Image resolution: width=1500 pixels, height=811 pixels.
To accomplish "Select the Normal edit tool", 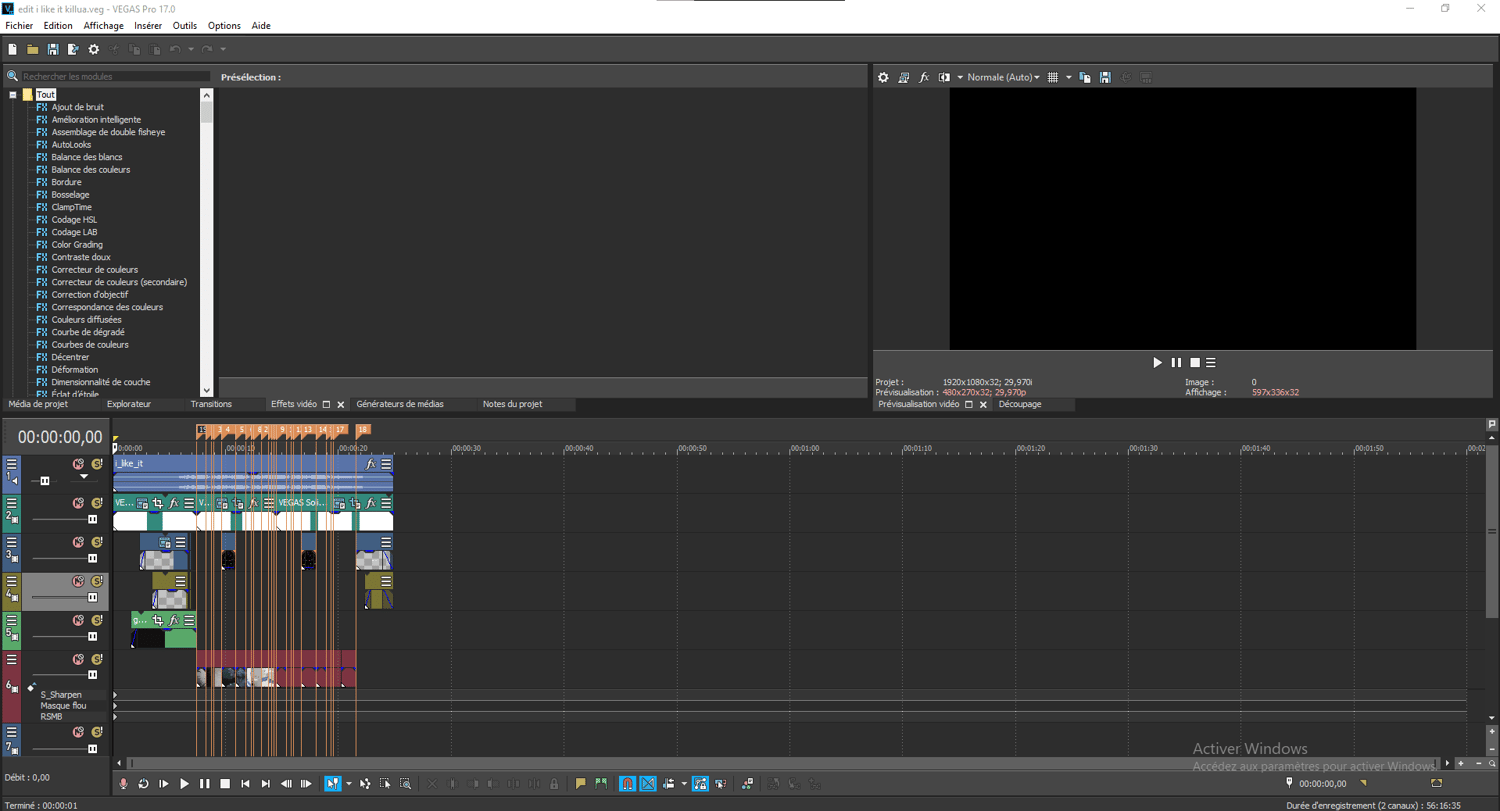I will 332,784.
